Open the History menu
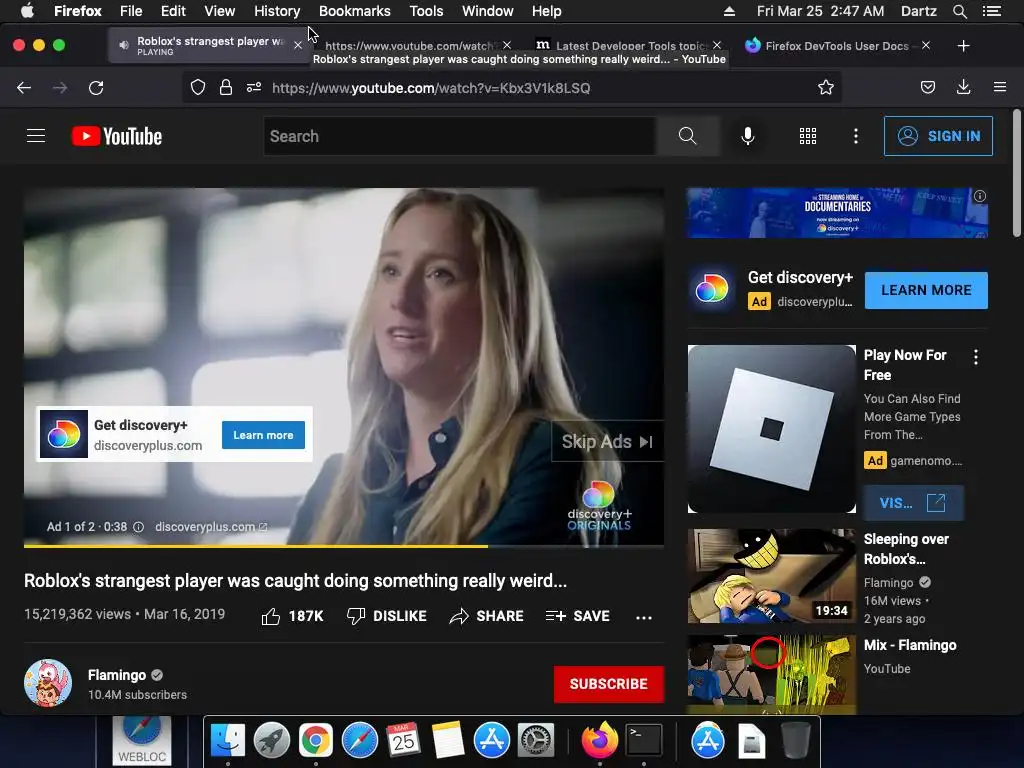The height and width of the screenshot is (768, 1024). pyautogui.click(x=277, y=11)
